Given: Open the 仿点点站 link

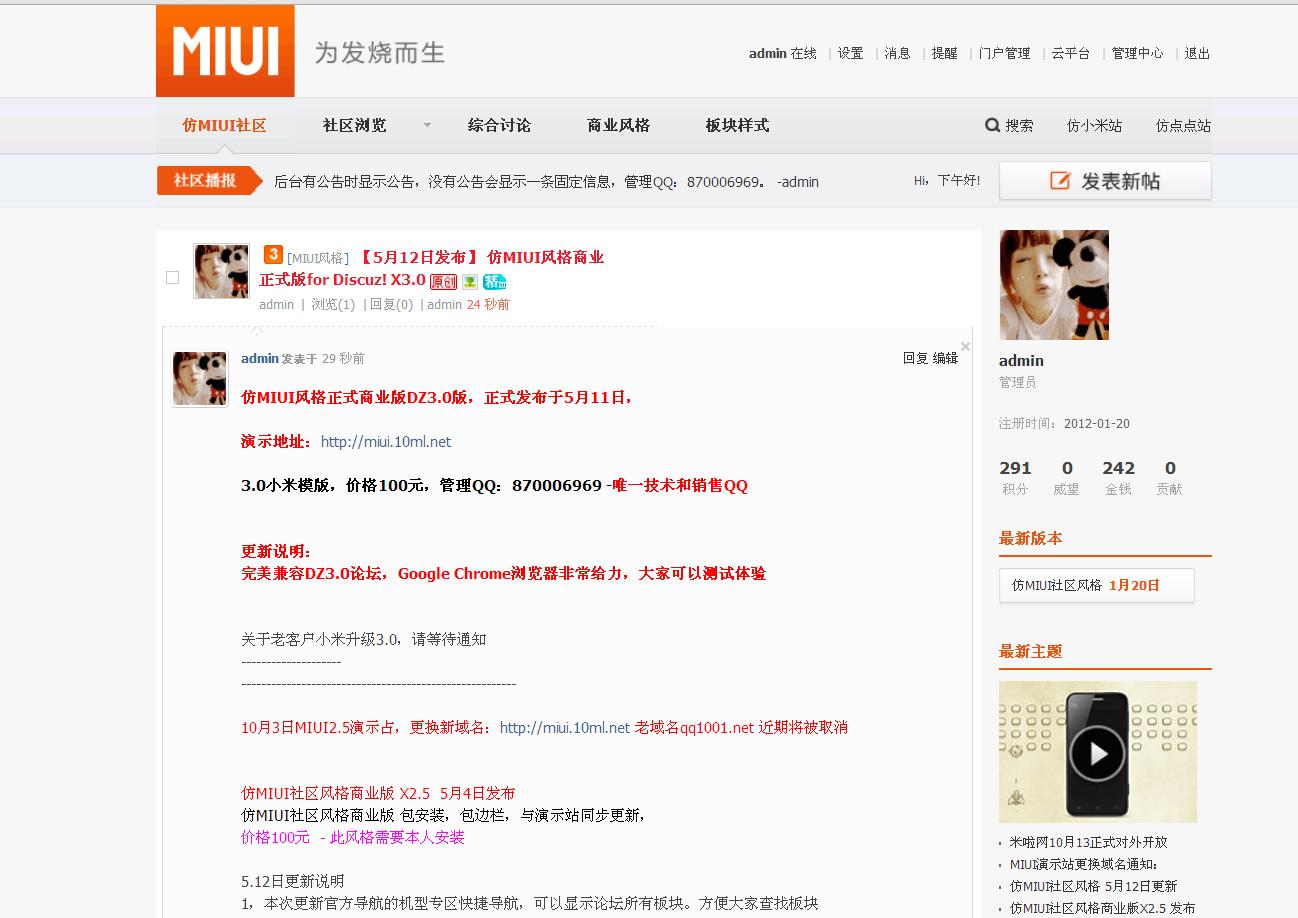Looking at the screenshot, I should [x=1183, y=125].
